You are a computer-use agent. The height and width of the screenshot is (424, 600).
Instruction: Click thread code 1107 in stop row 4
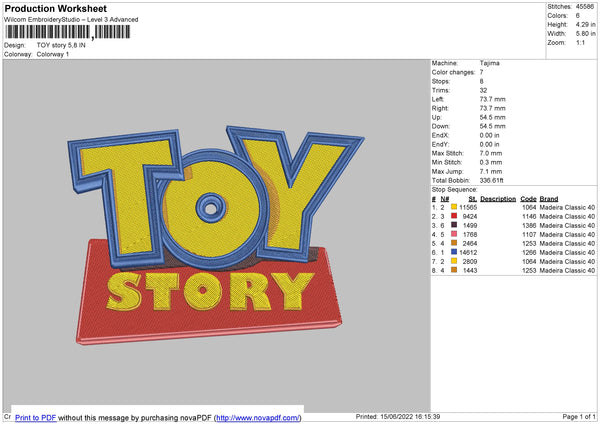pos(529,235)
